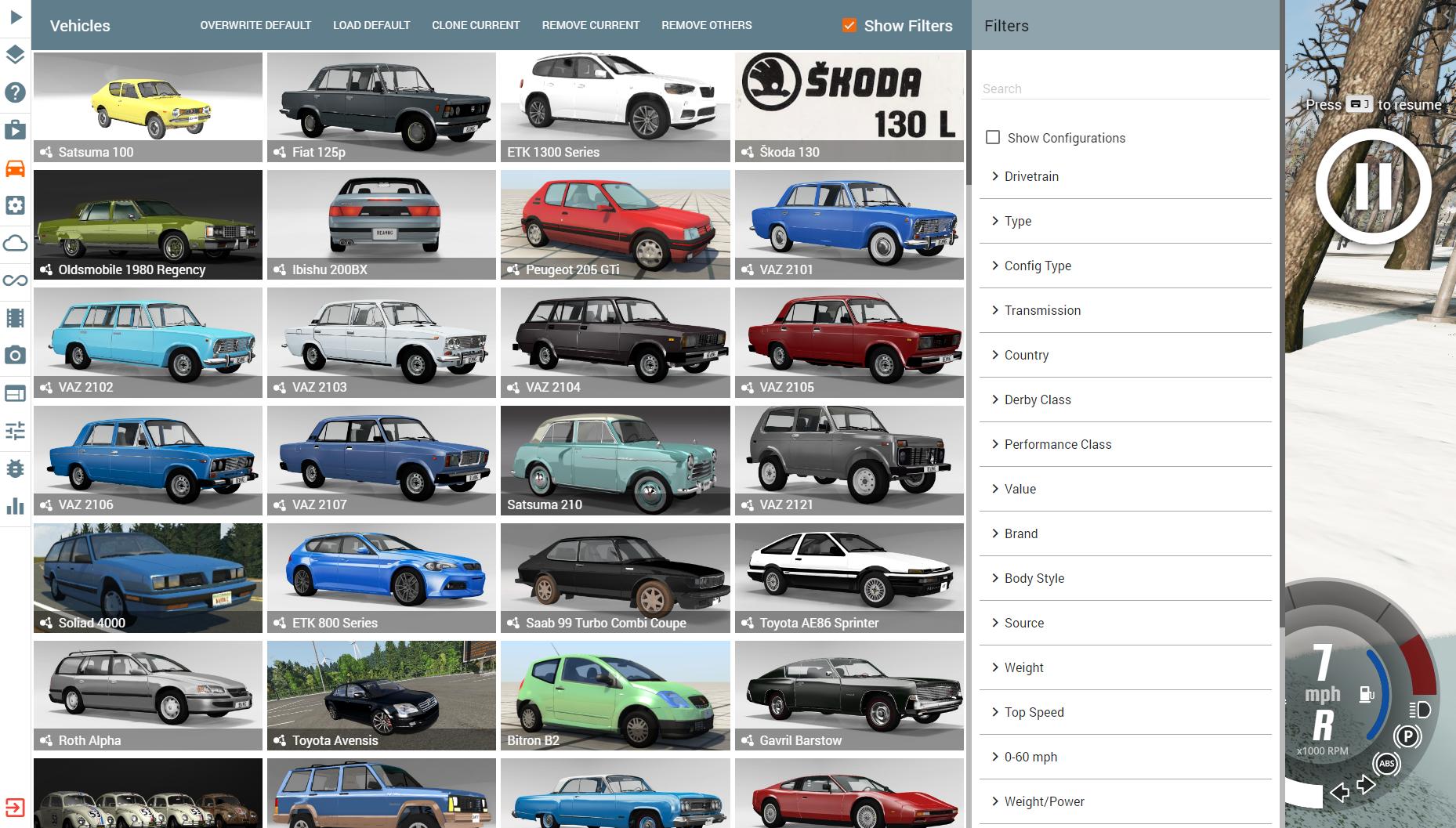
Task: Open the UI apps layout icon
Action: pyautogui.click(x=16, y=393)
